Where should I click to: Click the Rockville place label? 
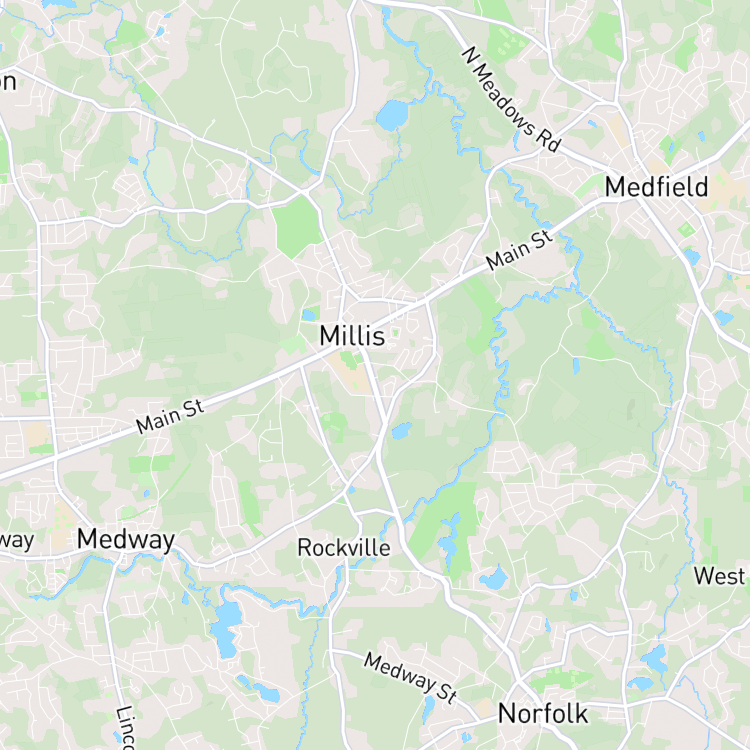tap(343, 548)
